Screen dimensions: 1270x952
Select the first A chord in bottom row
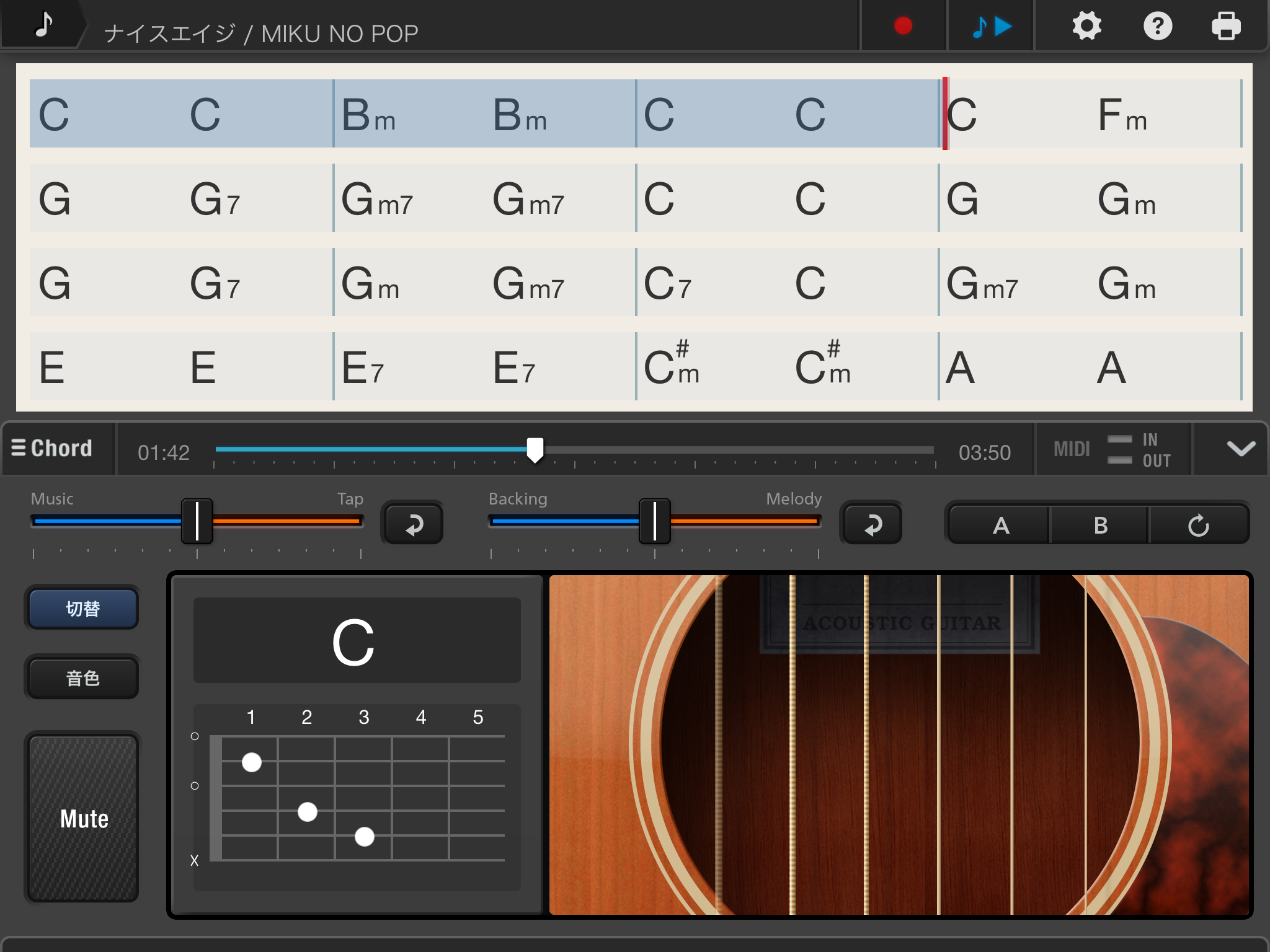tap(961, 368)
